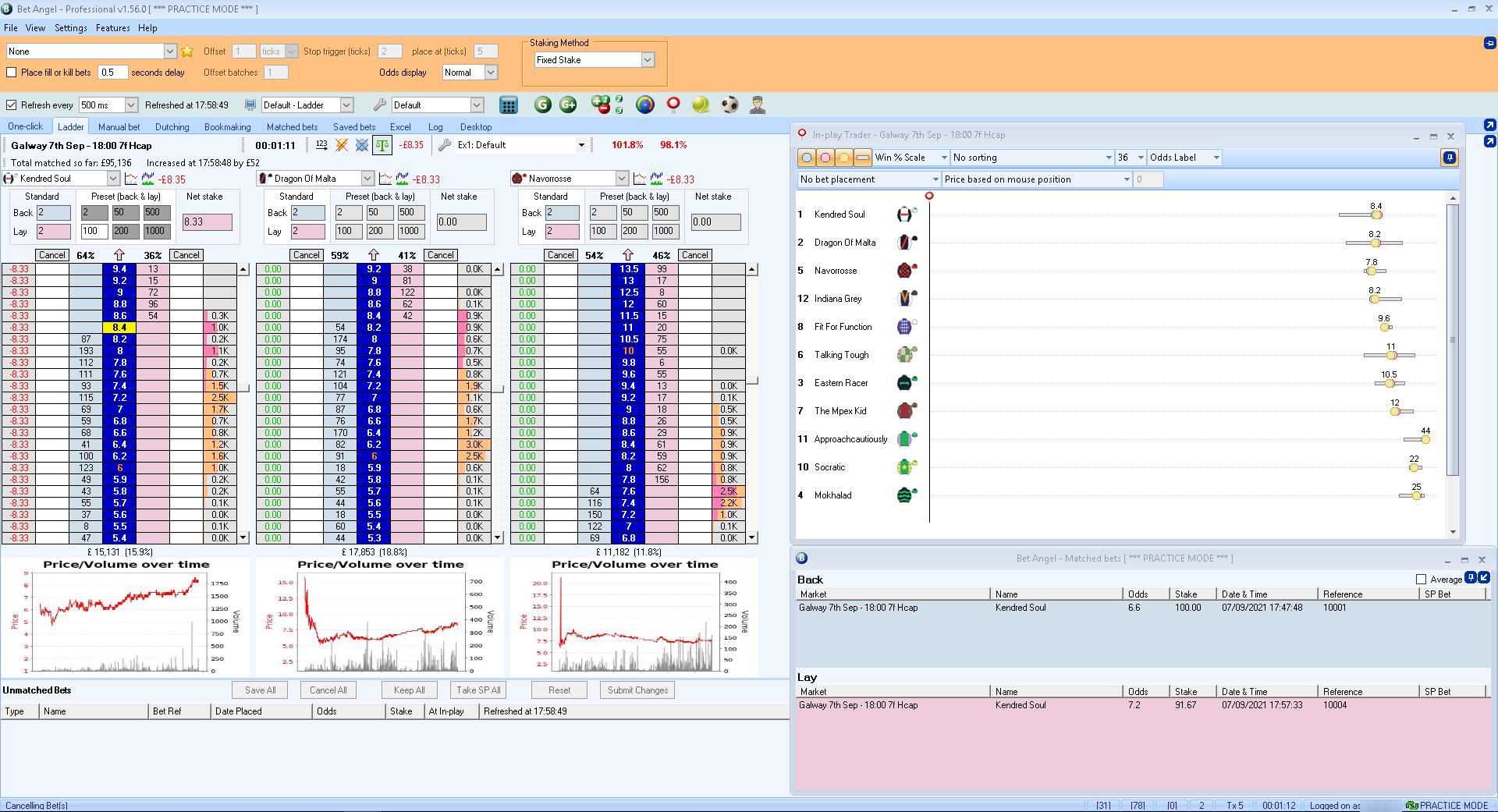Click Approachcautiously slider handle at 44
1498x812 pixels.
tap(1425, 439)
